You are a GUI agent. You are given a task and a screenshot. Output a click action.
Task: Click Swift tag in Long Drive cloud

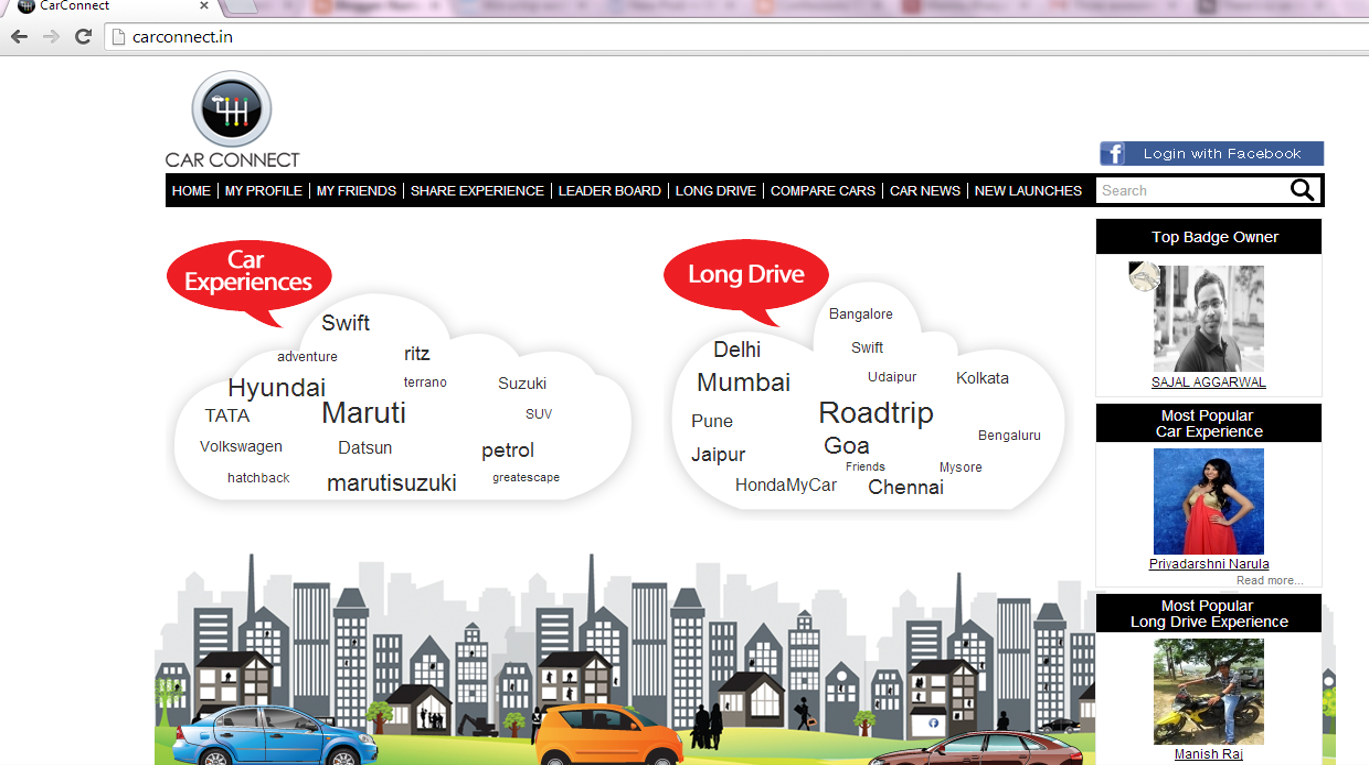click(x=867, y=348)
